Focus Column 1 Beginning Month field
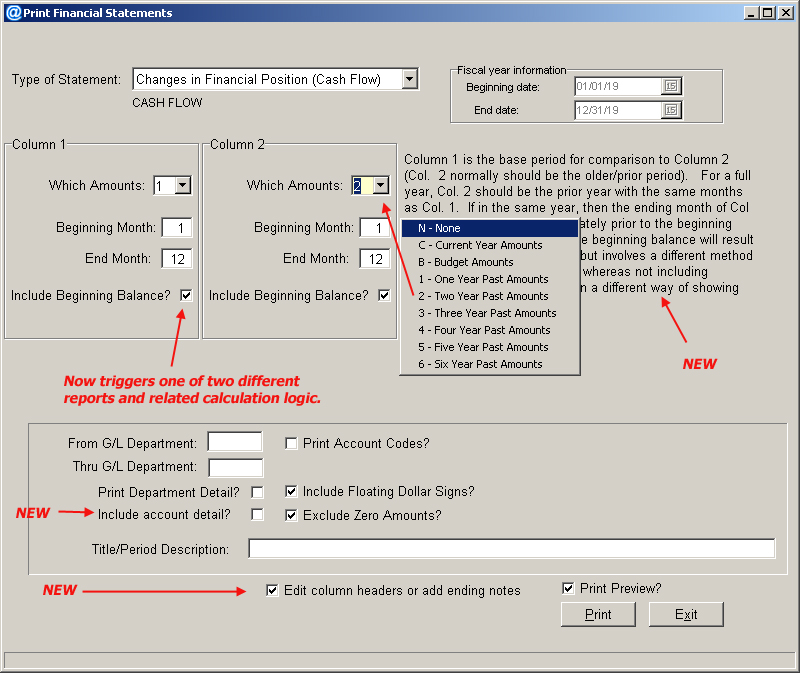The height and width of the screenshot is (673, 800). click(x=177, y=228)
